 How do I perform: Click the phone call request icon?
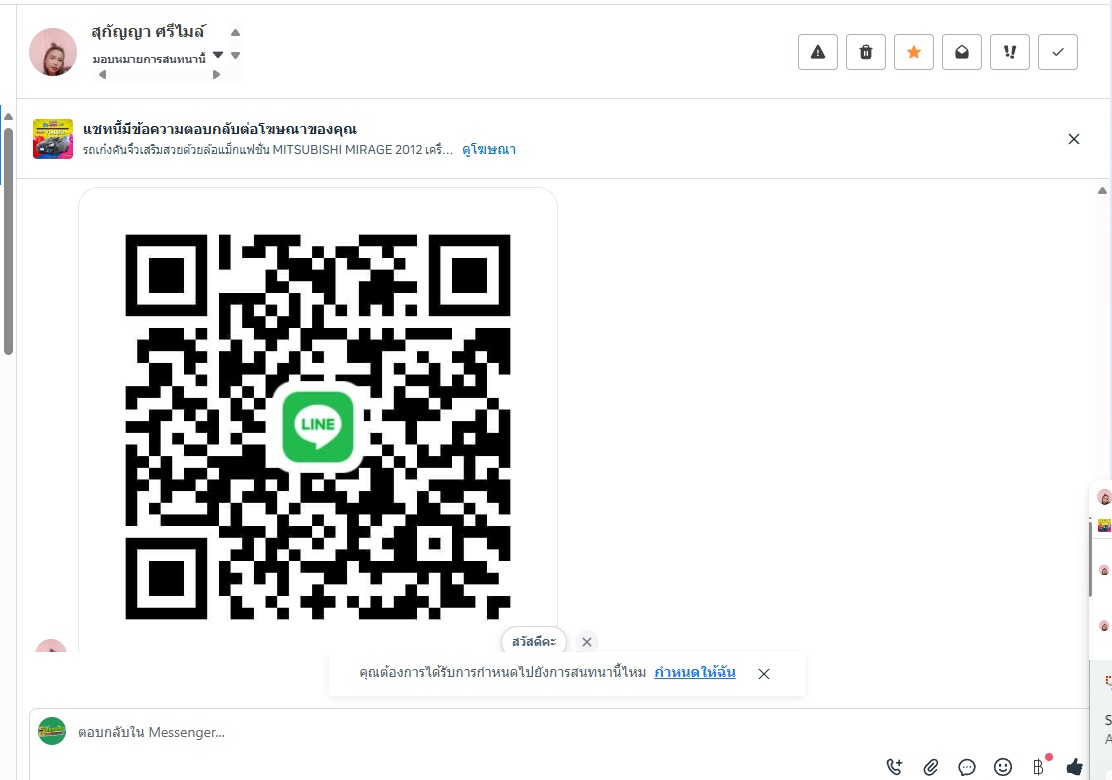[x=895, y=767]
